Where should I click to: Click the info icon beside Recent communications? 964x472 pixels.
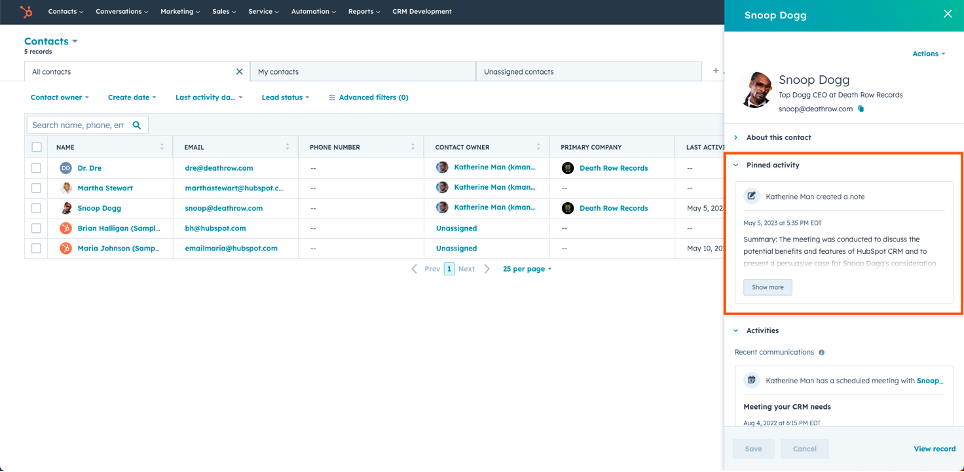coord(821,353)
